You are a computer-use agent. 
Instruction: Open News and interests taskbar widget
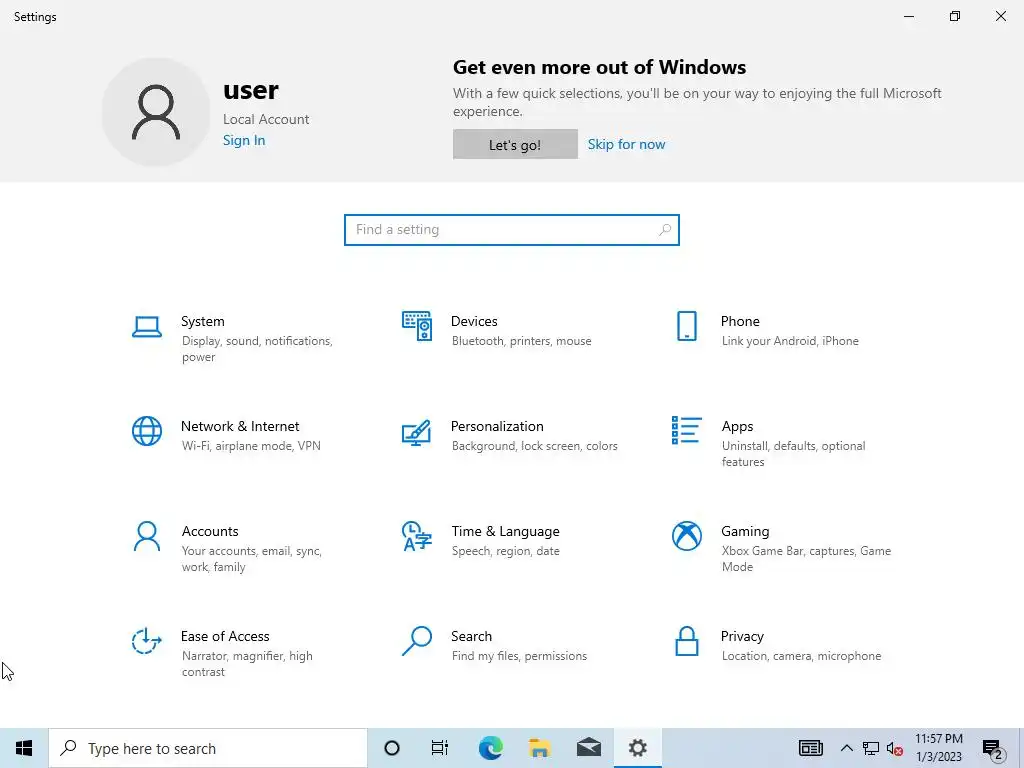810,748
